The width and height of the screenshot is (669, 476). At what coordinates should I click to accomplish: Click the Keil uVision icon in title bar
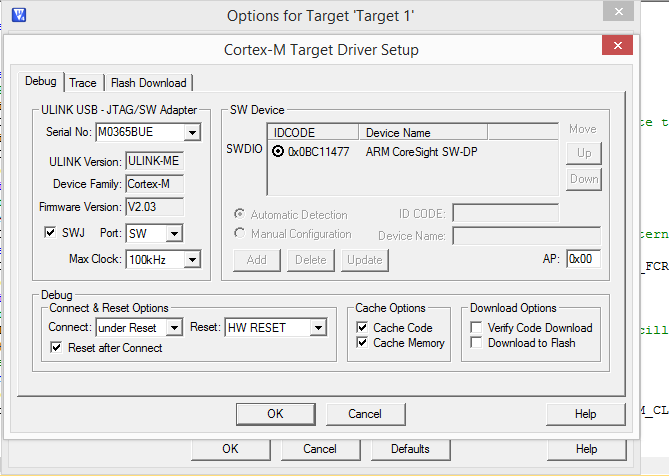coord(19,15)
